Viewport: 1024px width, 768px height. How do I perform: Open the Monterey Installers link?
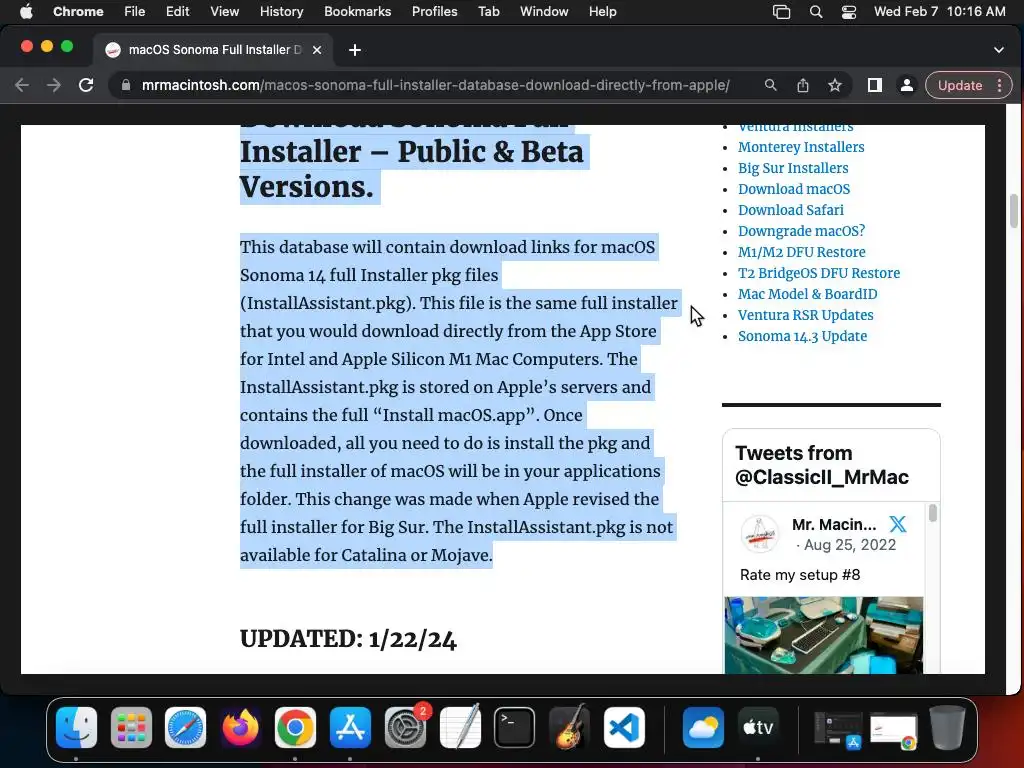point(801,148)
